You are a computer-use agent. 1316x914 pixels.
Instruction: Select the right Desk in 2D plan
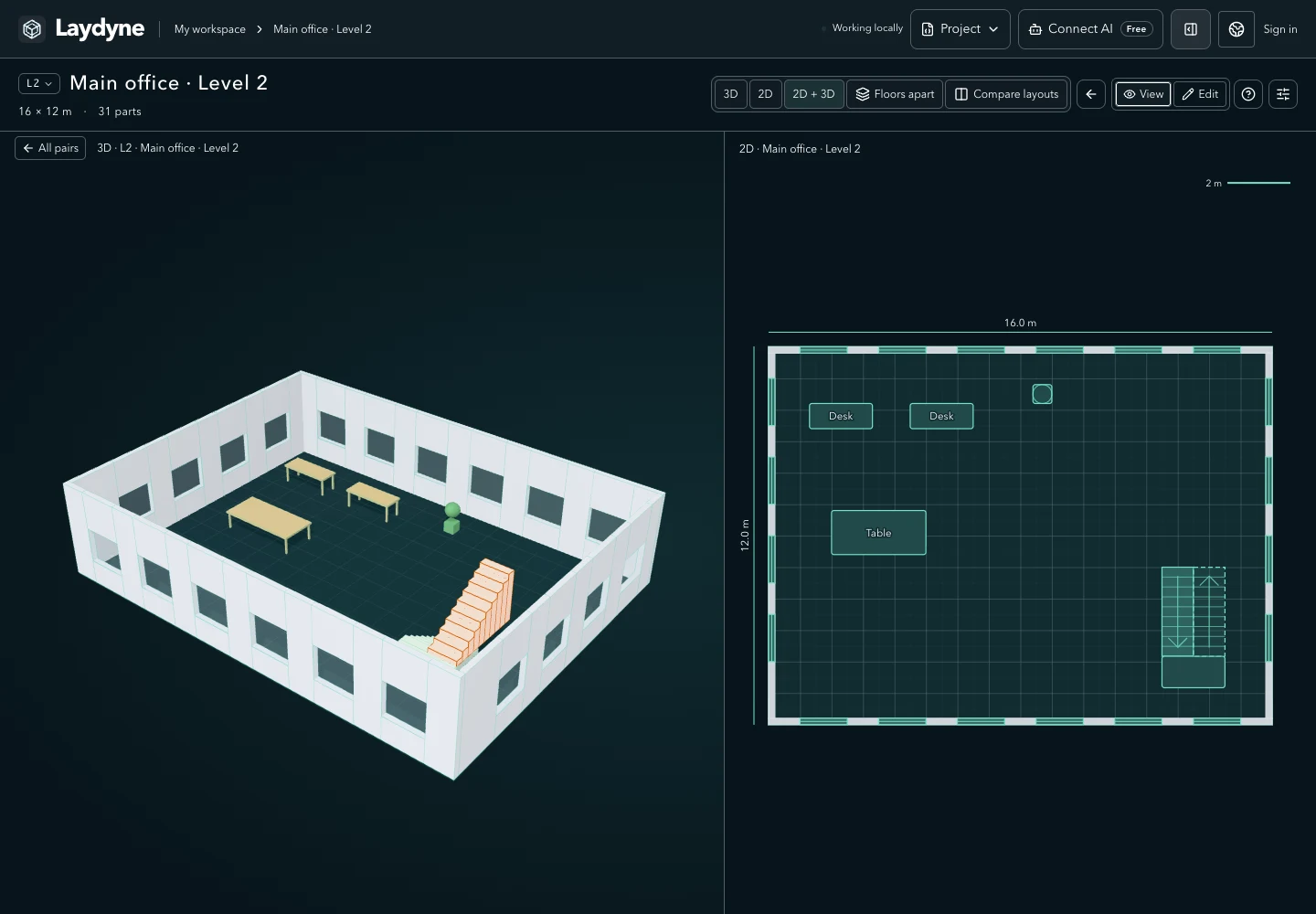coord(941,416)
